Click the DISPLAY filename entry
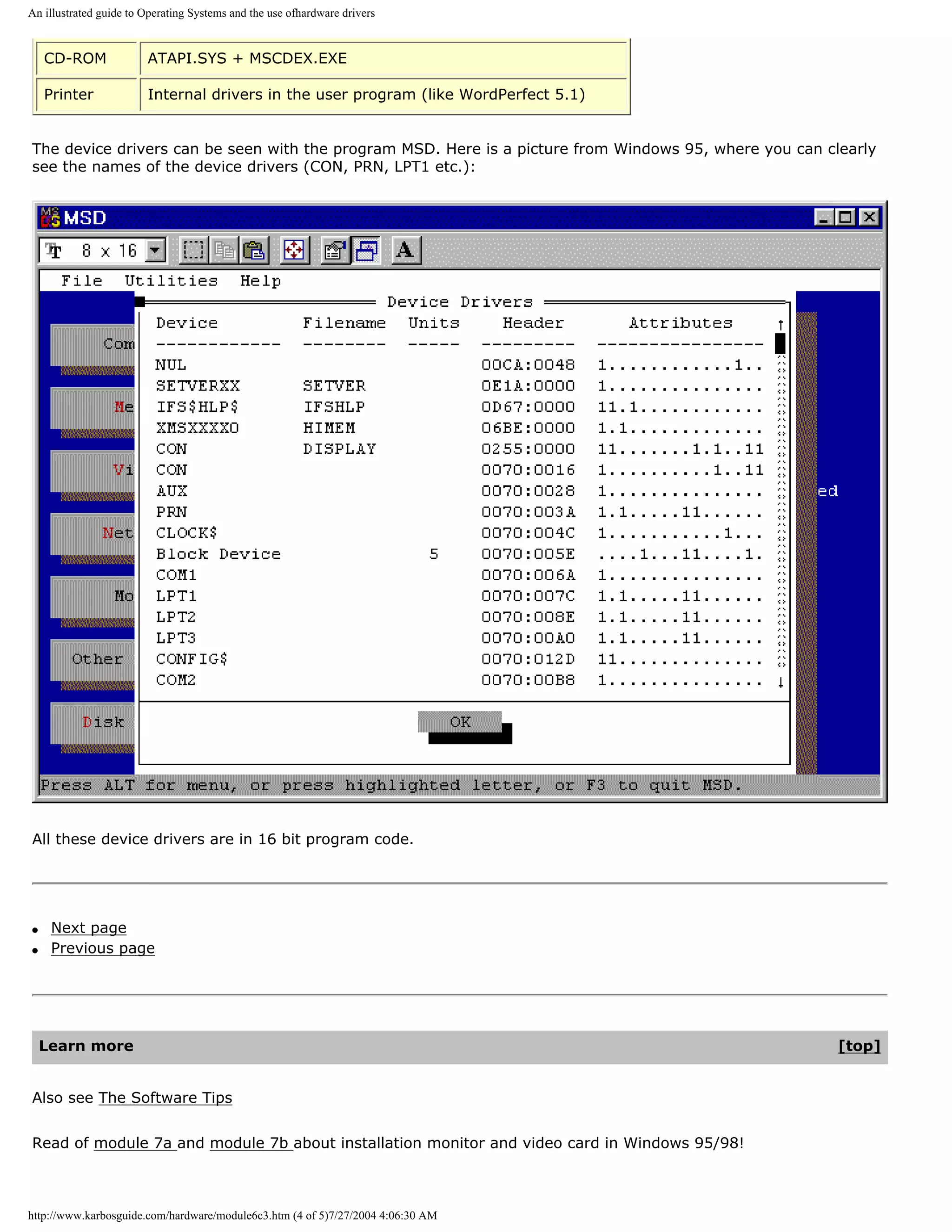Screen dimensions: 952x1232 point(339,450)
